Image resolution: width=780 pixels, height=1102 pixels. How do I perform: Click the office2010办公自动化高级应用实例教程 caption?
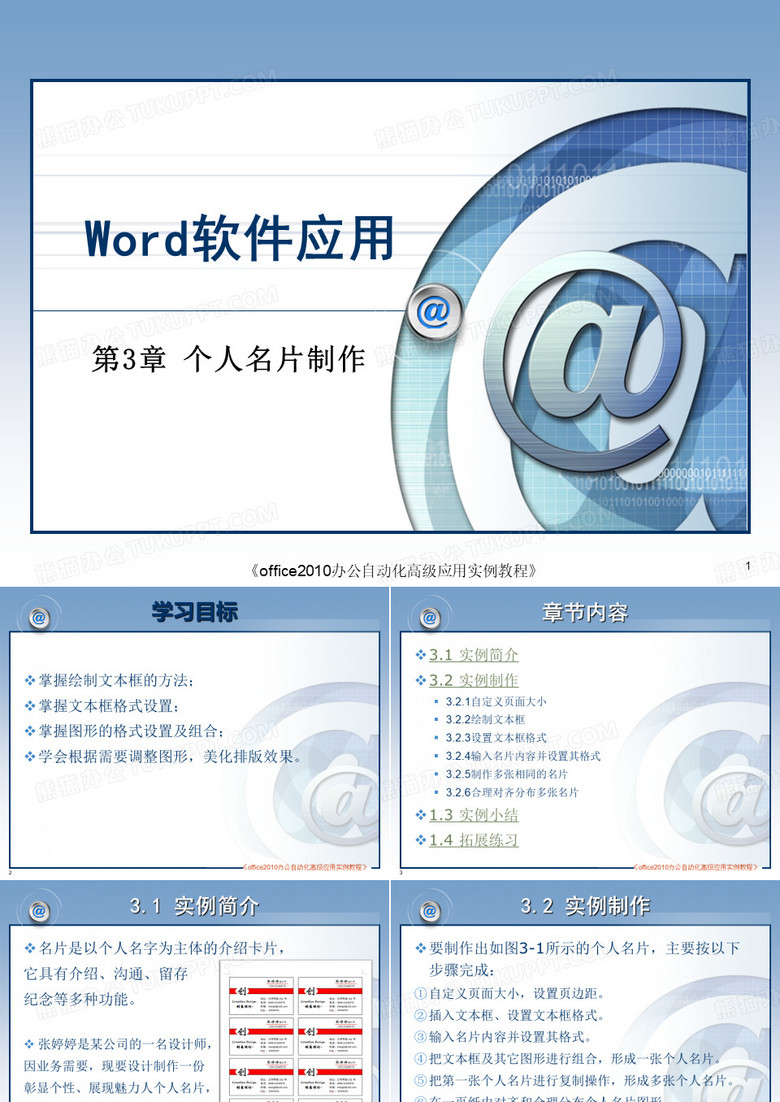click(x=394, y=571)
